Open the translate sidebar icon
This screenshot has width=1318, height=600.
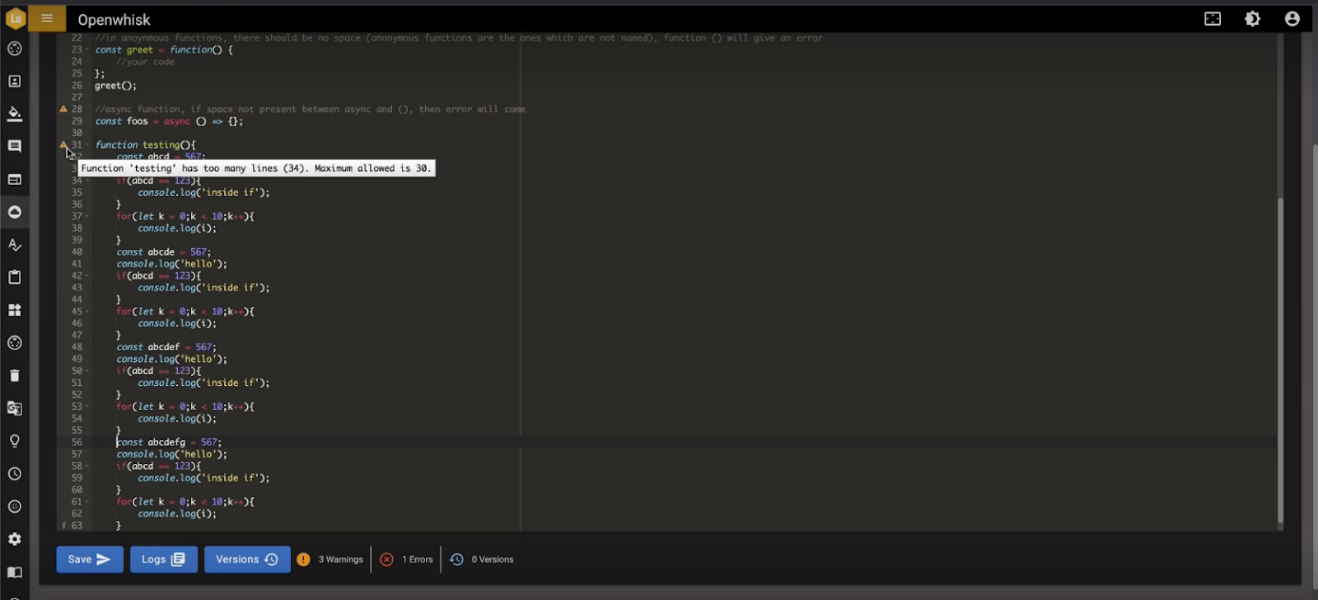point(15,408)
